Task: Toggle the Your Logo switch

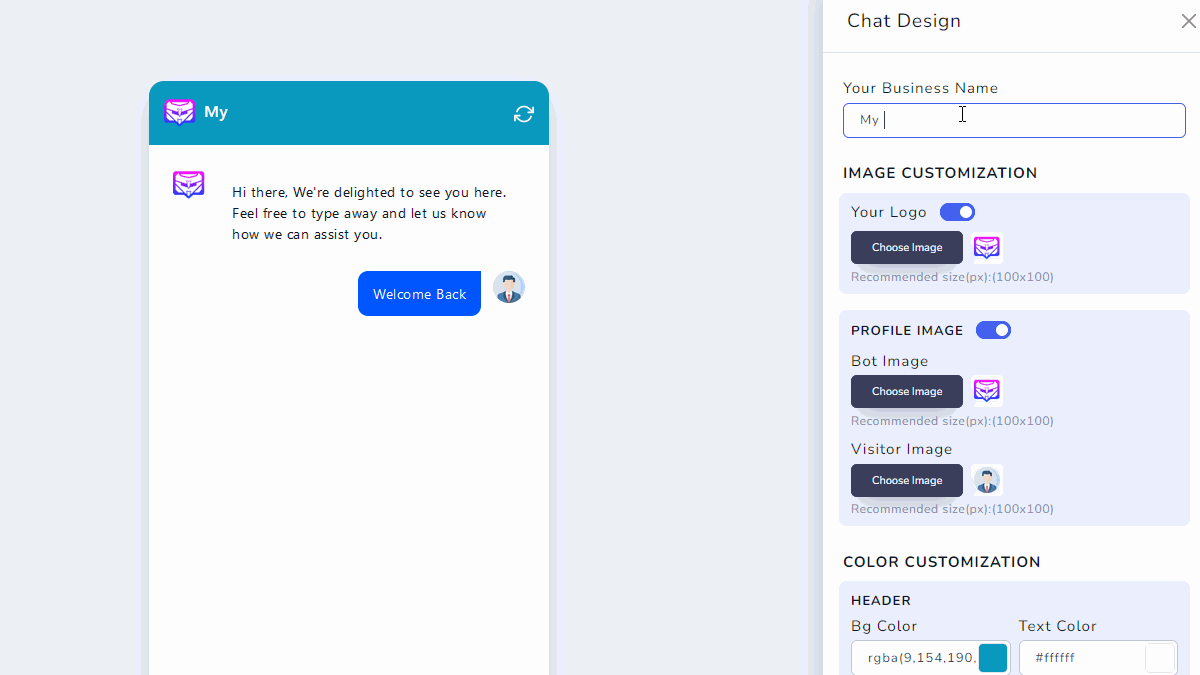Action: click(x=957, y=212)
